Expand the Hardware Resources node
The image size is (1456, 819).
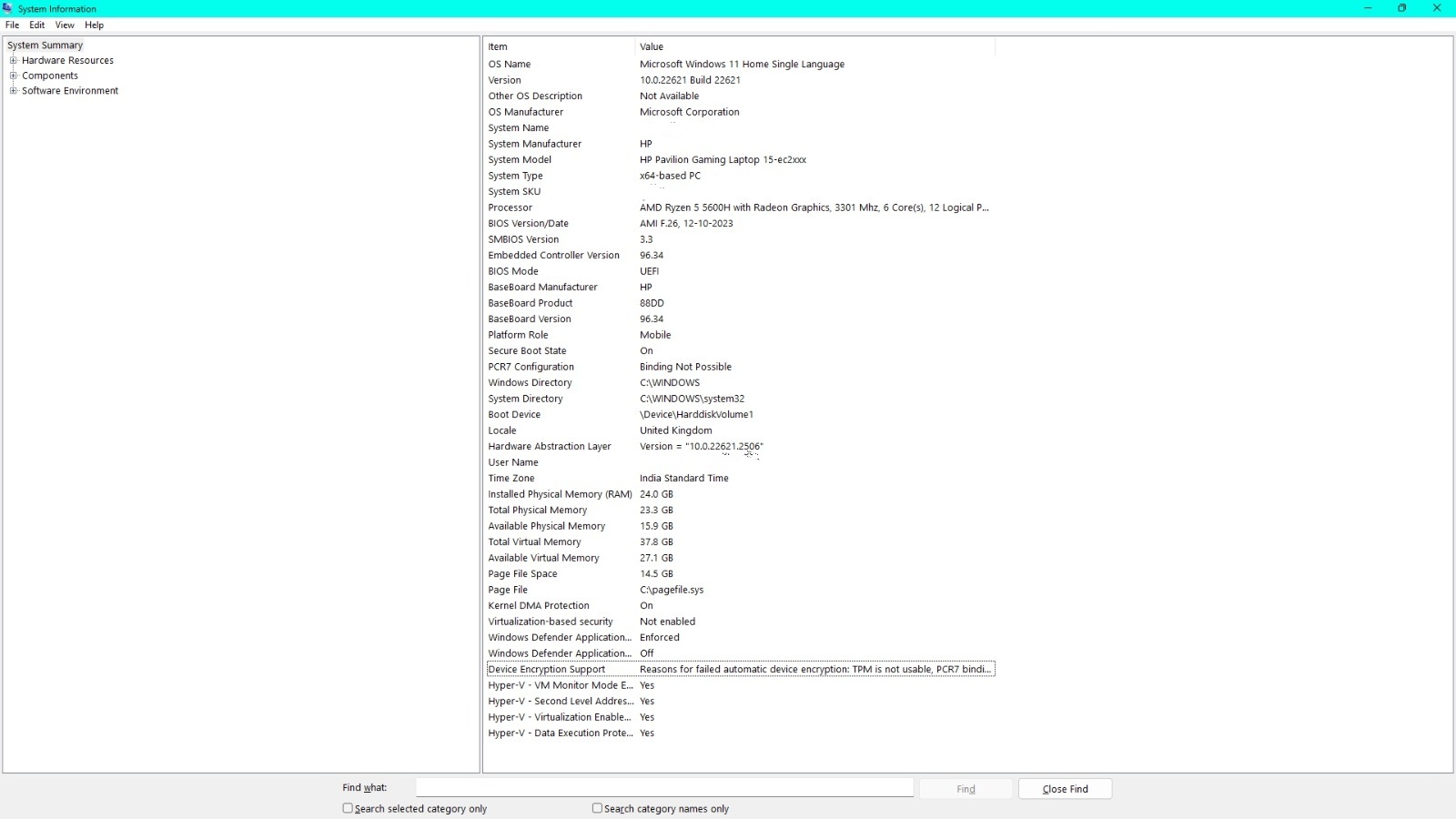14,60
